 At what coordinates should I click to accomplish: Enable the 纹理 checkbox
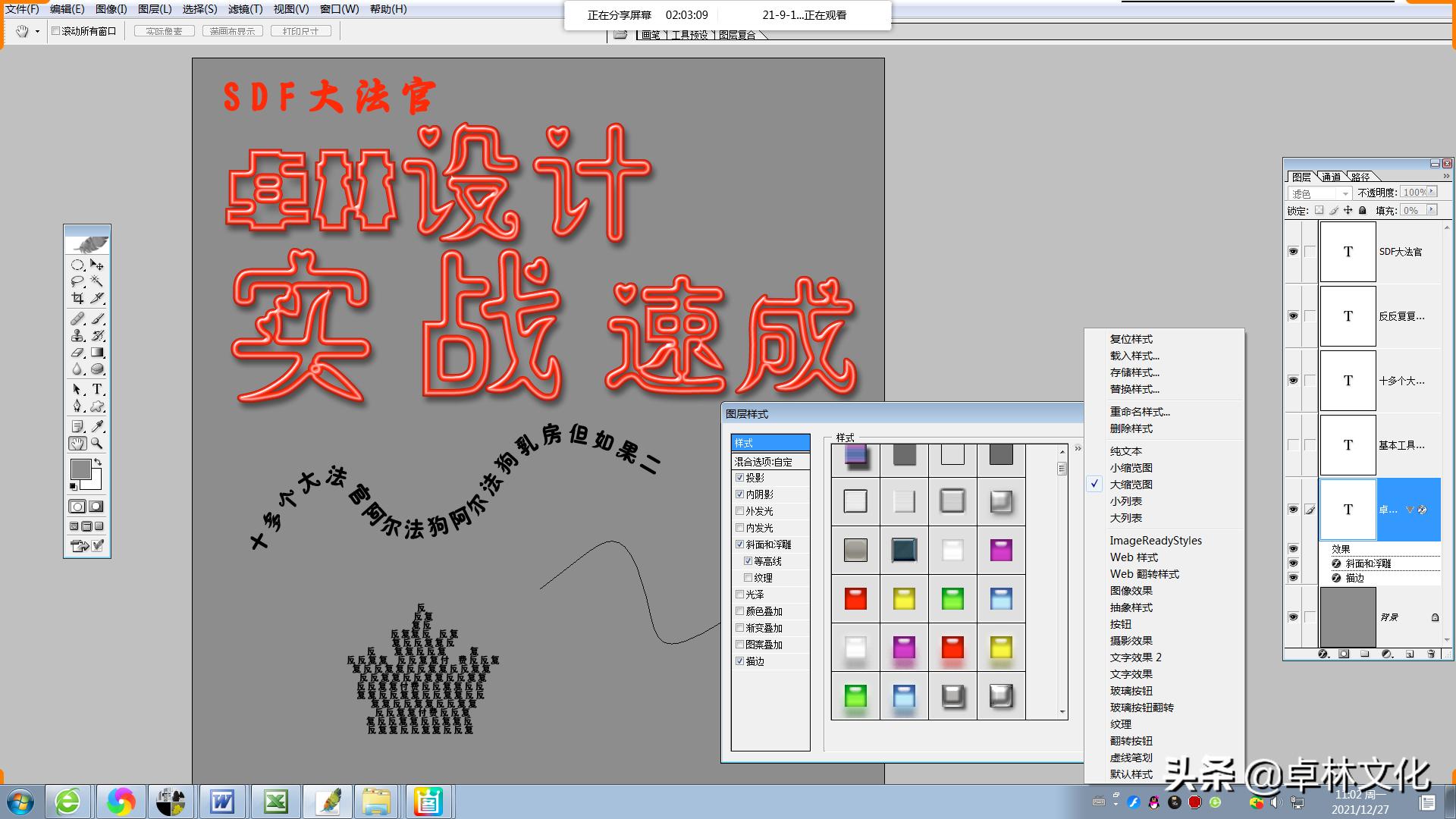[748, 578]
